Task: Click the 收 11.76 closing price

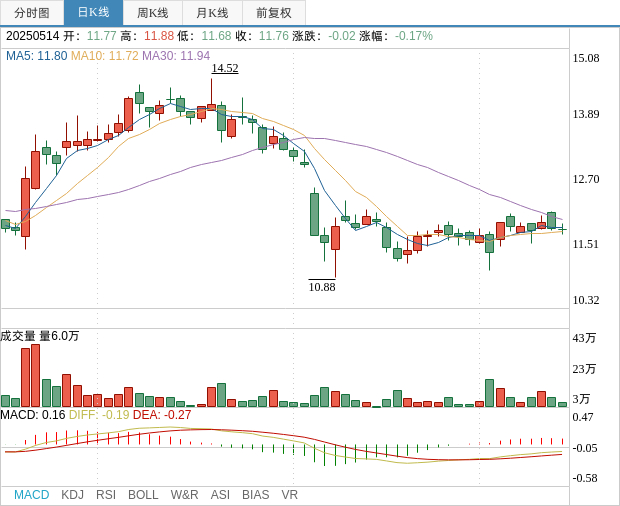Action: [x=262, y=36]
